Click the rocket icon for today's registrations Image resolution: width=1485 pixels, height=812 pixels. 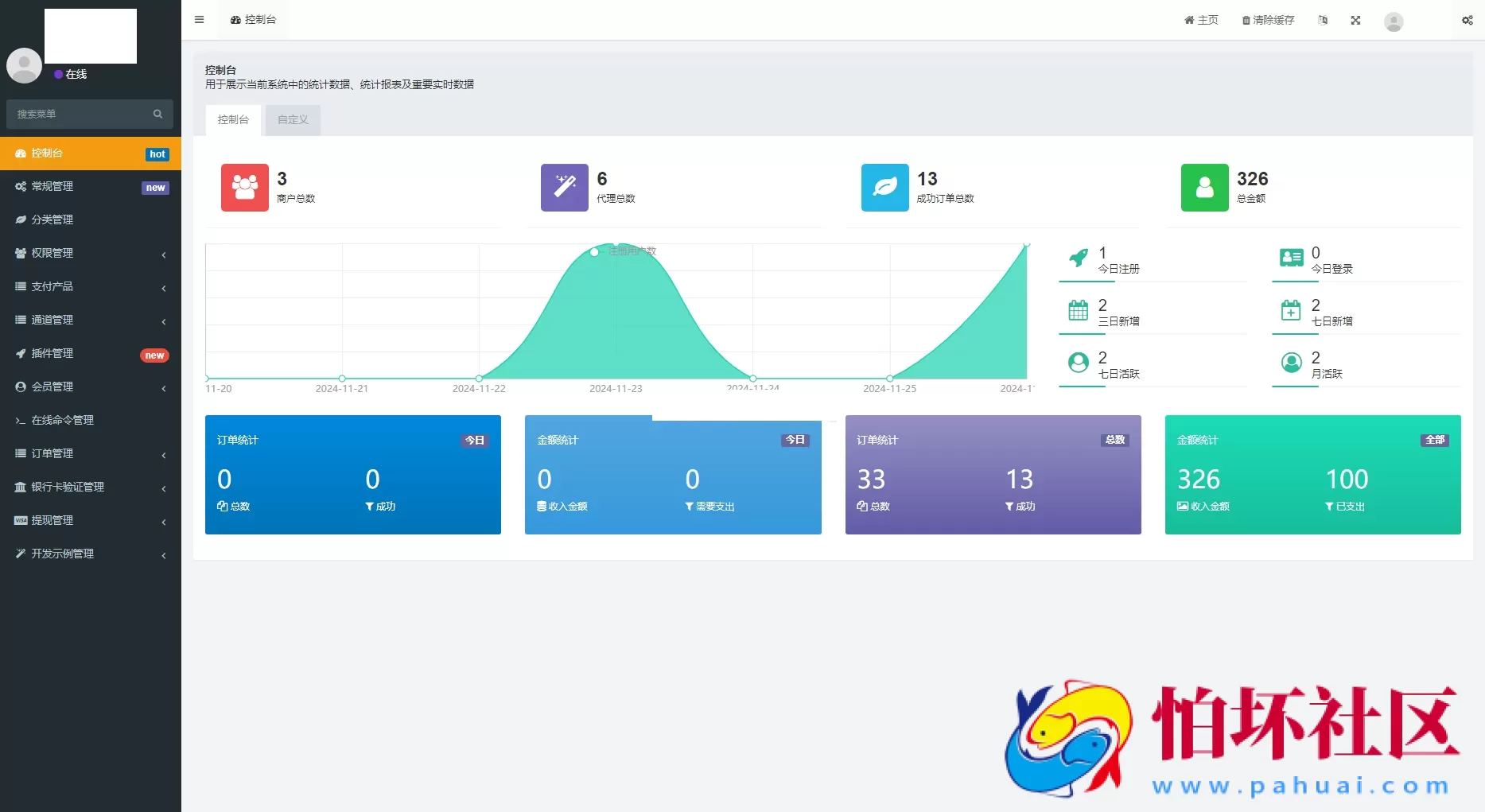(1078, 258)
